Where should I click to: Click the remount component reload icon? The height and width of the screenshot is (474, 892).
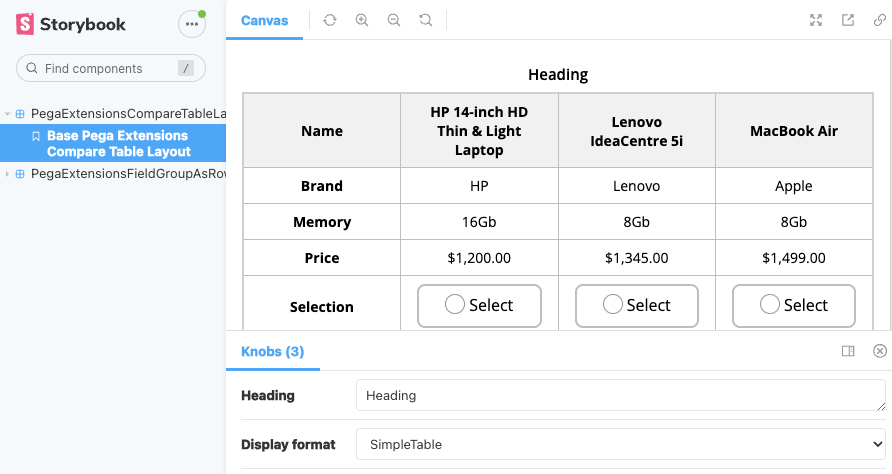click(x=330, y=20)
